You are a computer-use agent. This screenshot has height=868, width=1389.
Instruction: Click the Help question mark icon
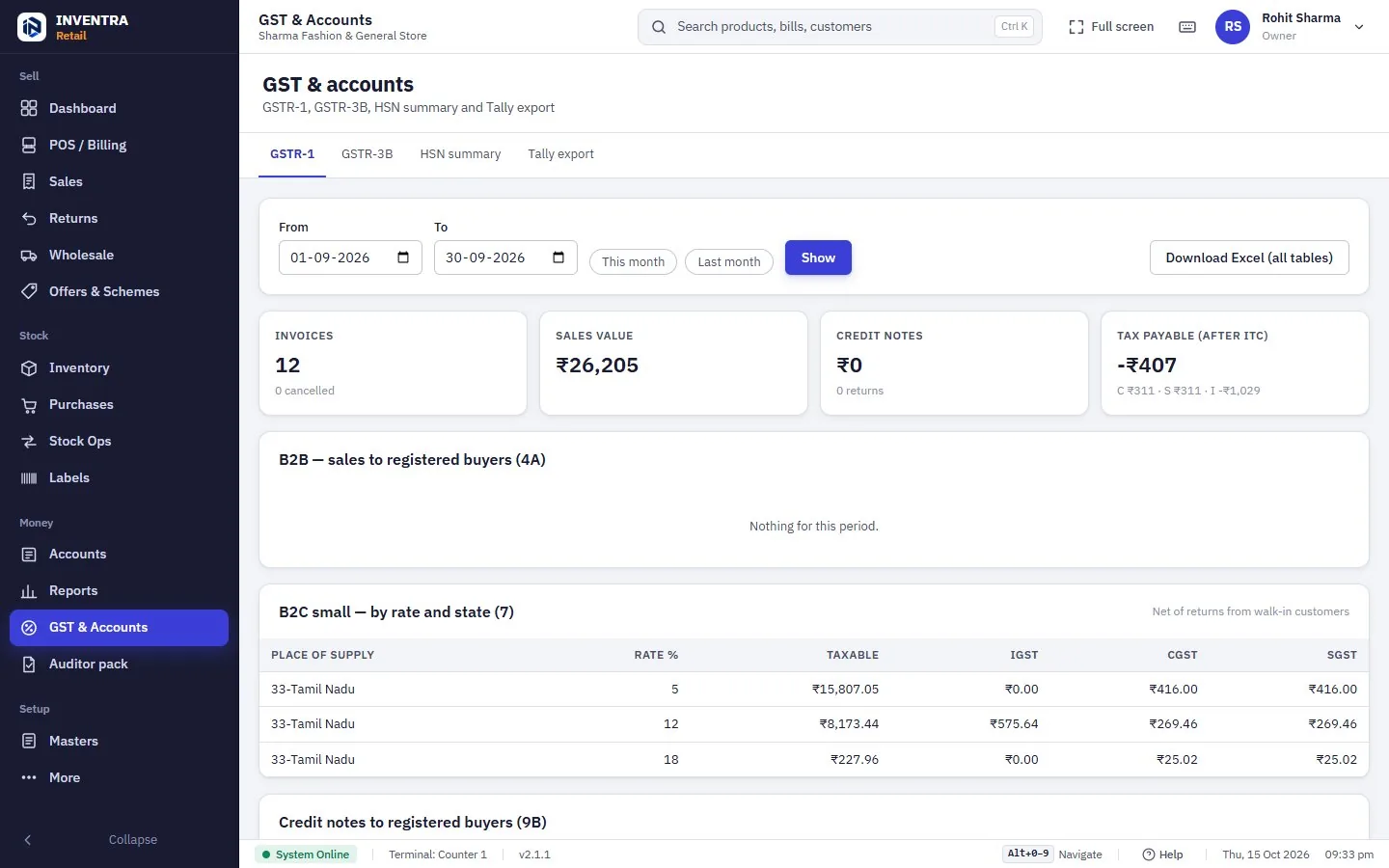pyautogui.click(x=1149, y=854)
